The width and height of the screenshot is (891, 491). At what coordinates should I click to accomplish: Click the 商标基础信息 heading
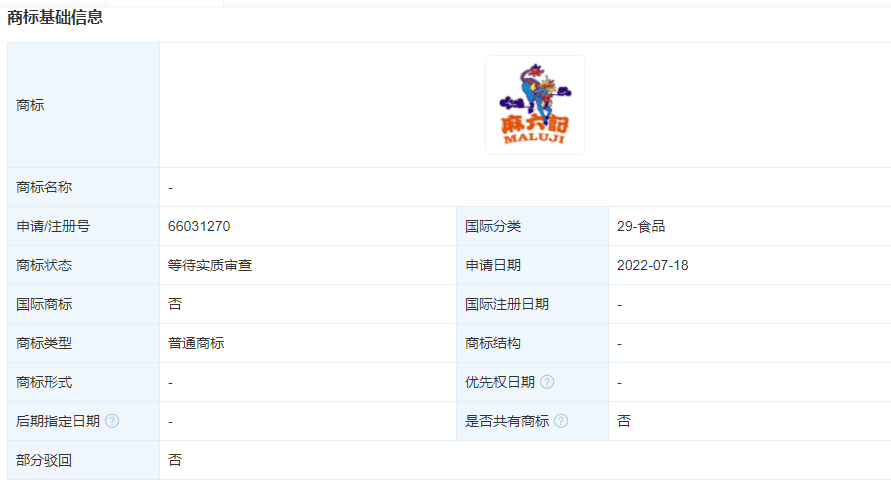(55, 18)
